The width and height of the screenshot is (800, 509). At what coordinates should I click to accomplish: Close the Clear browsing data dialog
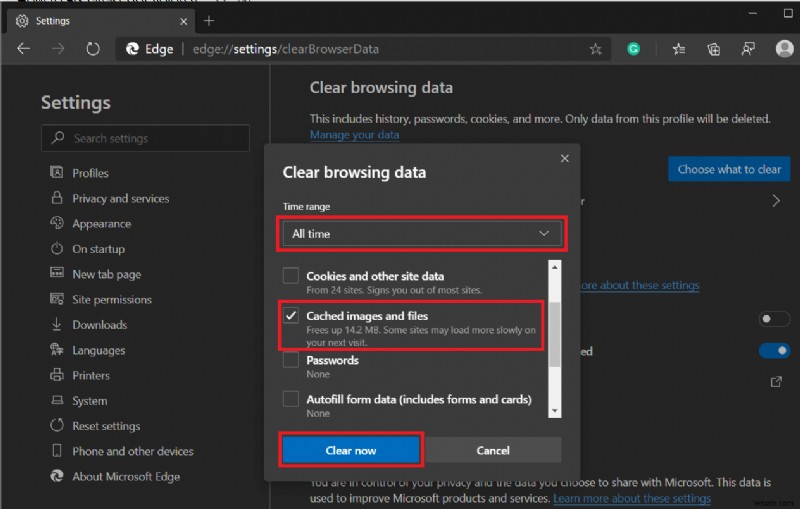click(565, 158)
